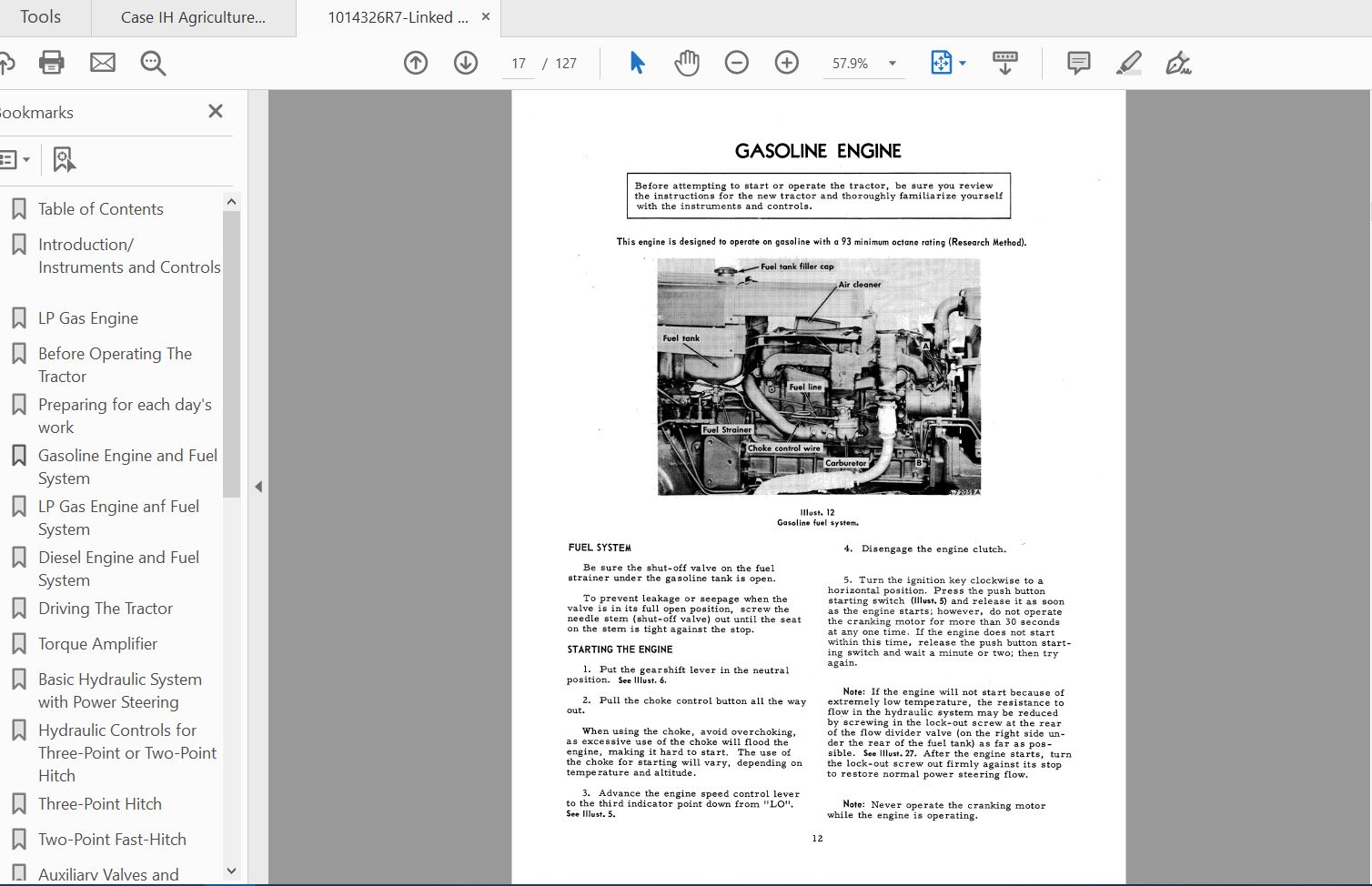Click the Table of Contents bookmark icon
This screenshot has width=1372, height=886.
click(x=18, y=209)
